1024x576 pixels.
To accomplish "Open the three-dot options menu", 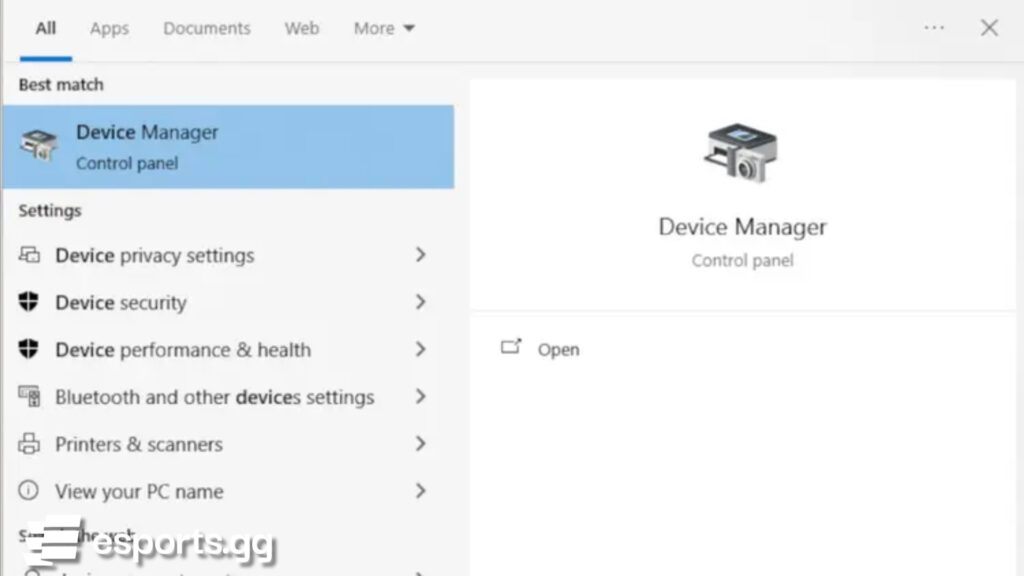I will (934, 28).
